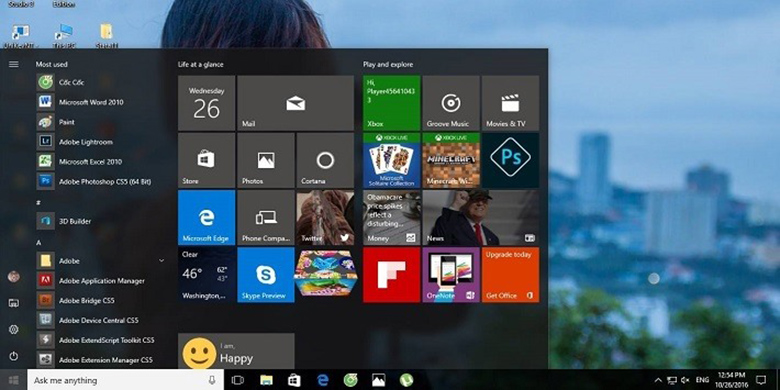Open uTorrent icon on the taskbar
This screenshot has width=780, height=390.
[406, 380]
